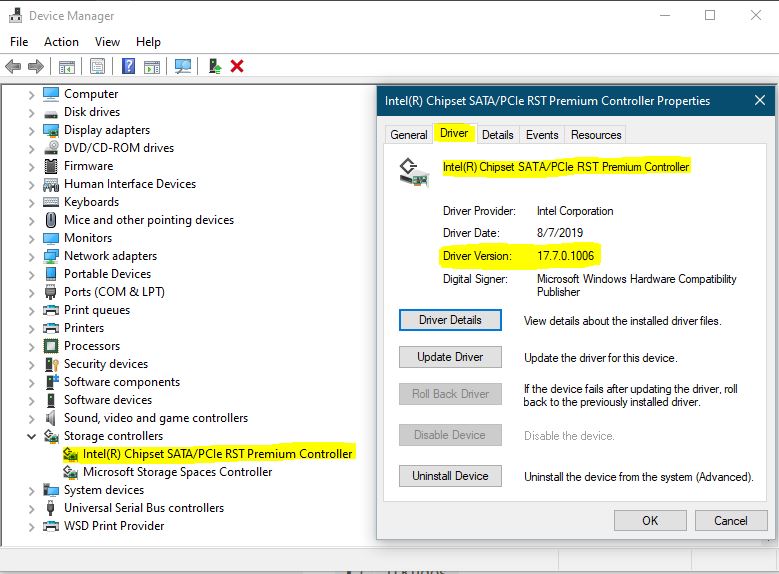Click the Intel Corporation provider text
Screen dimensions: 779x574
pos(575,211)
